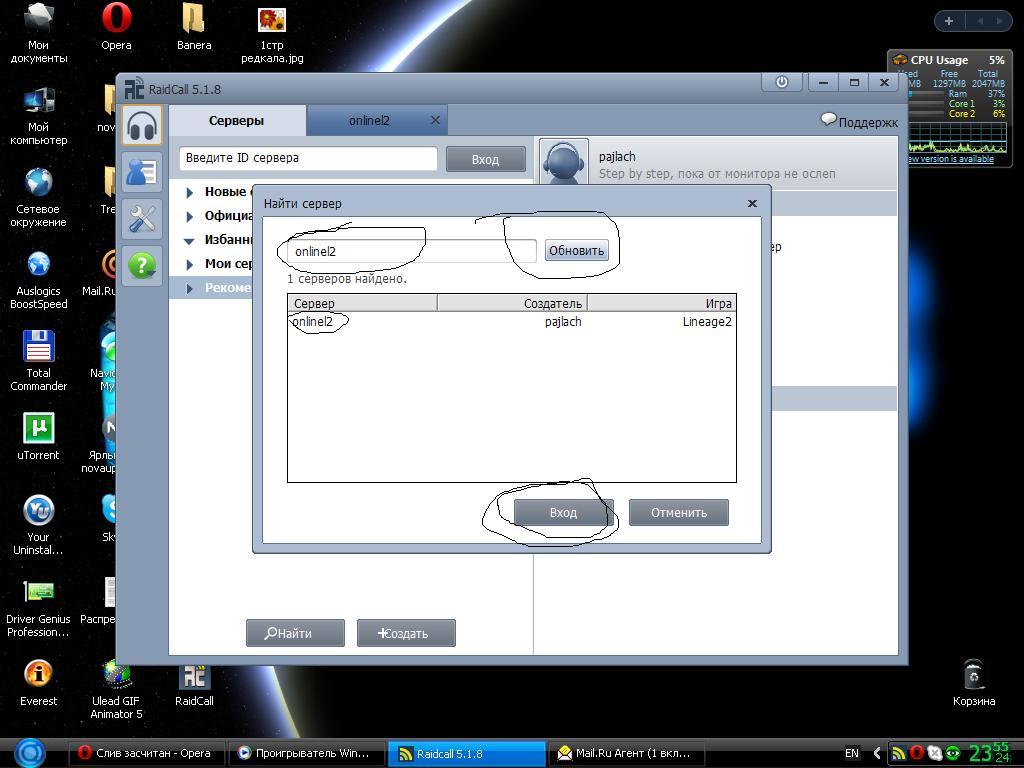
Task: Click pajlach creator cell
Action: (x=563, y=322)
